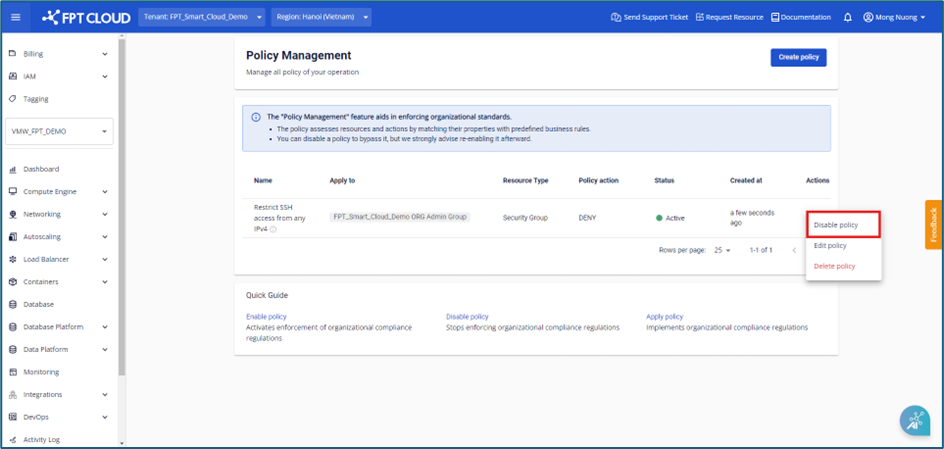Open the Tenant selector dropdown
This screenshot has height=449, width=944.
coord(201,17)
